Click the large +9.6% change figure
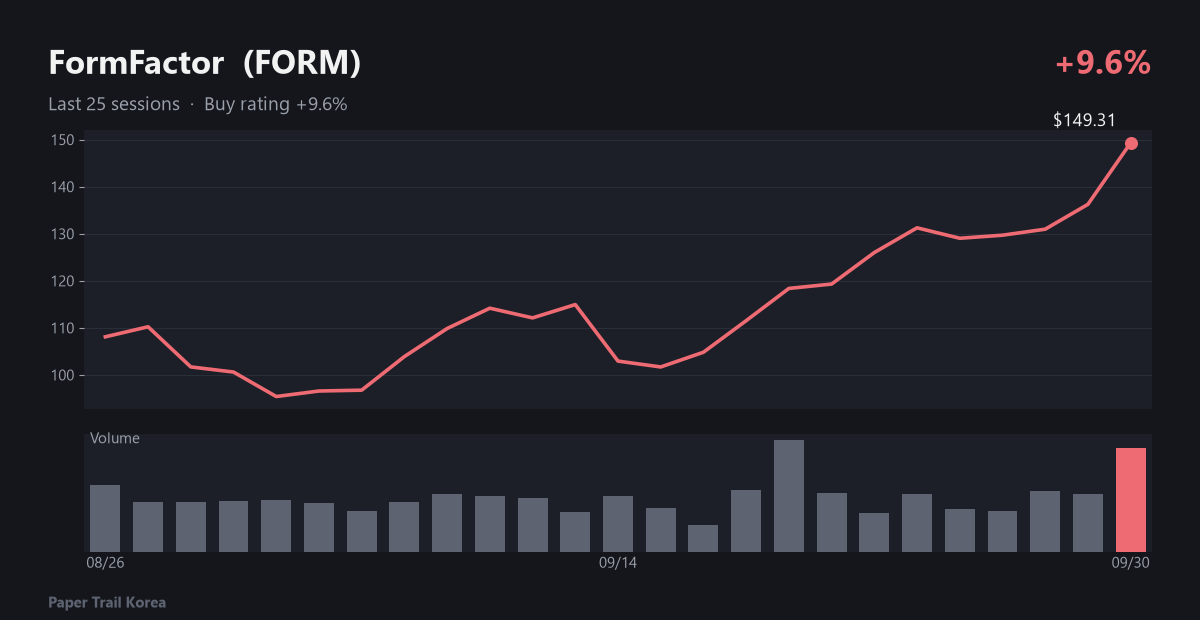 pyautogui.click(x=1103, y=63)
